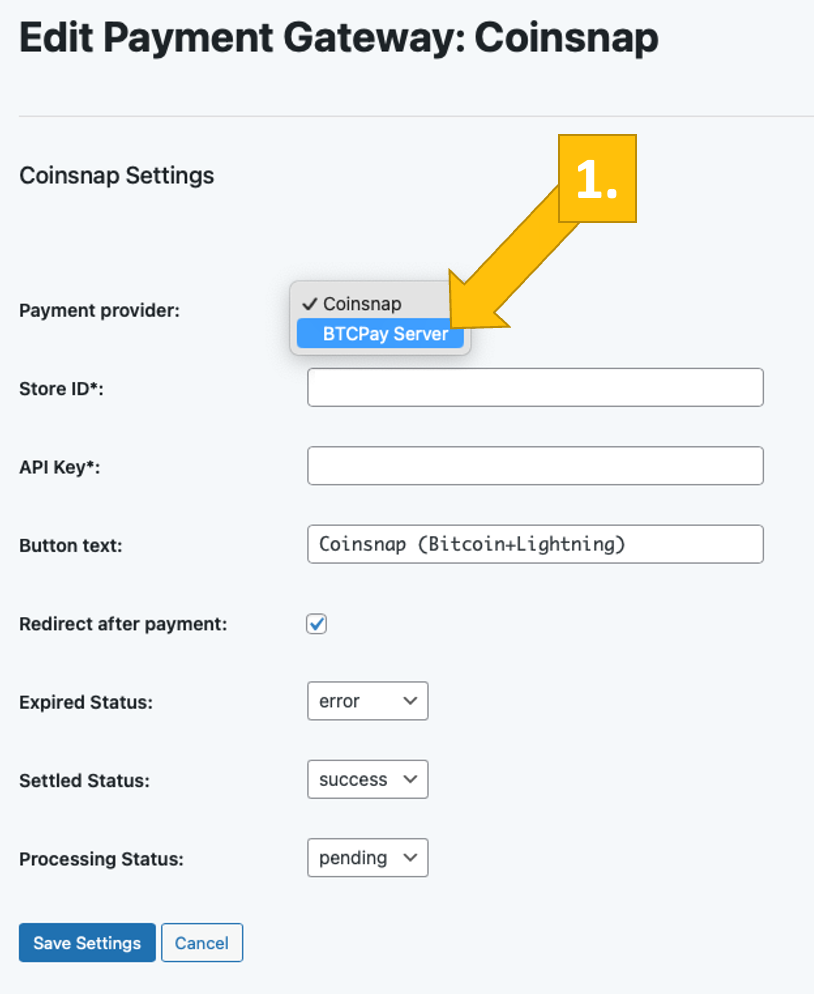Click the "Redirect after payment:" label

[123, 624]
